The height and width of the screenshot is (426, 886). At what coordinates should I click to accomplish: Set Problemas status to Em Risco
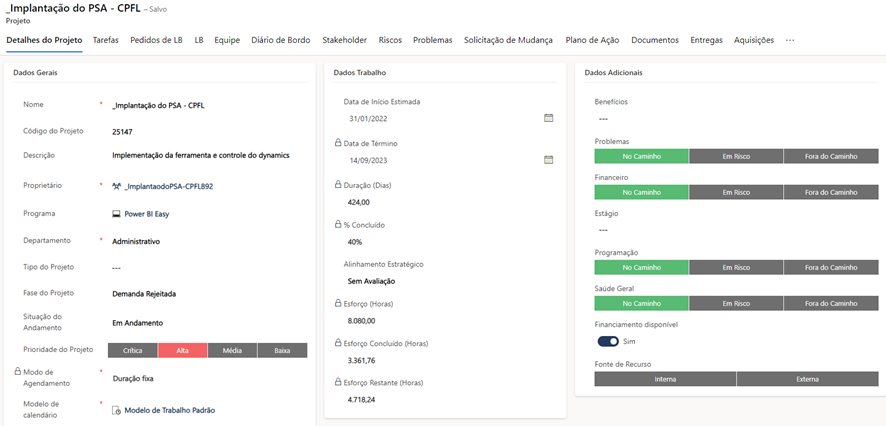pyautogui.click(x=735, y=156)
